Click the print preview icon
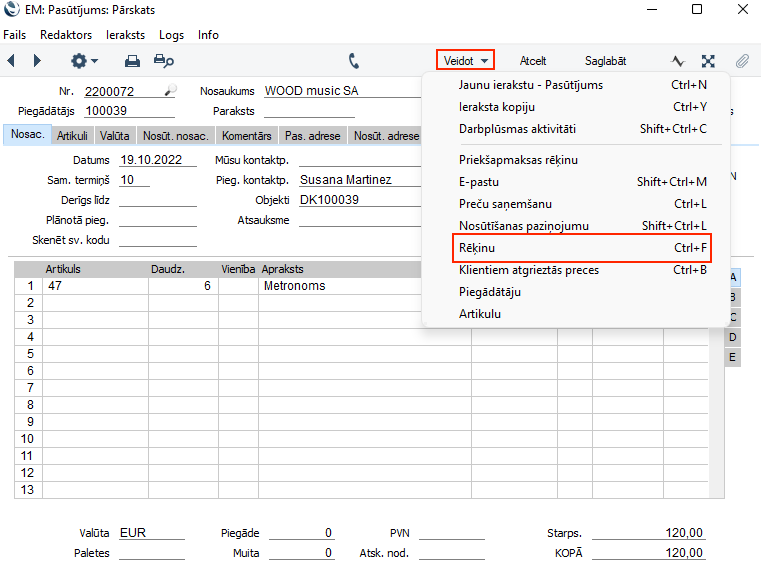The height and width of the screenshot is (573, 761). point(164,61)
